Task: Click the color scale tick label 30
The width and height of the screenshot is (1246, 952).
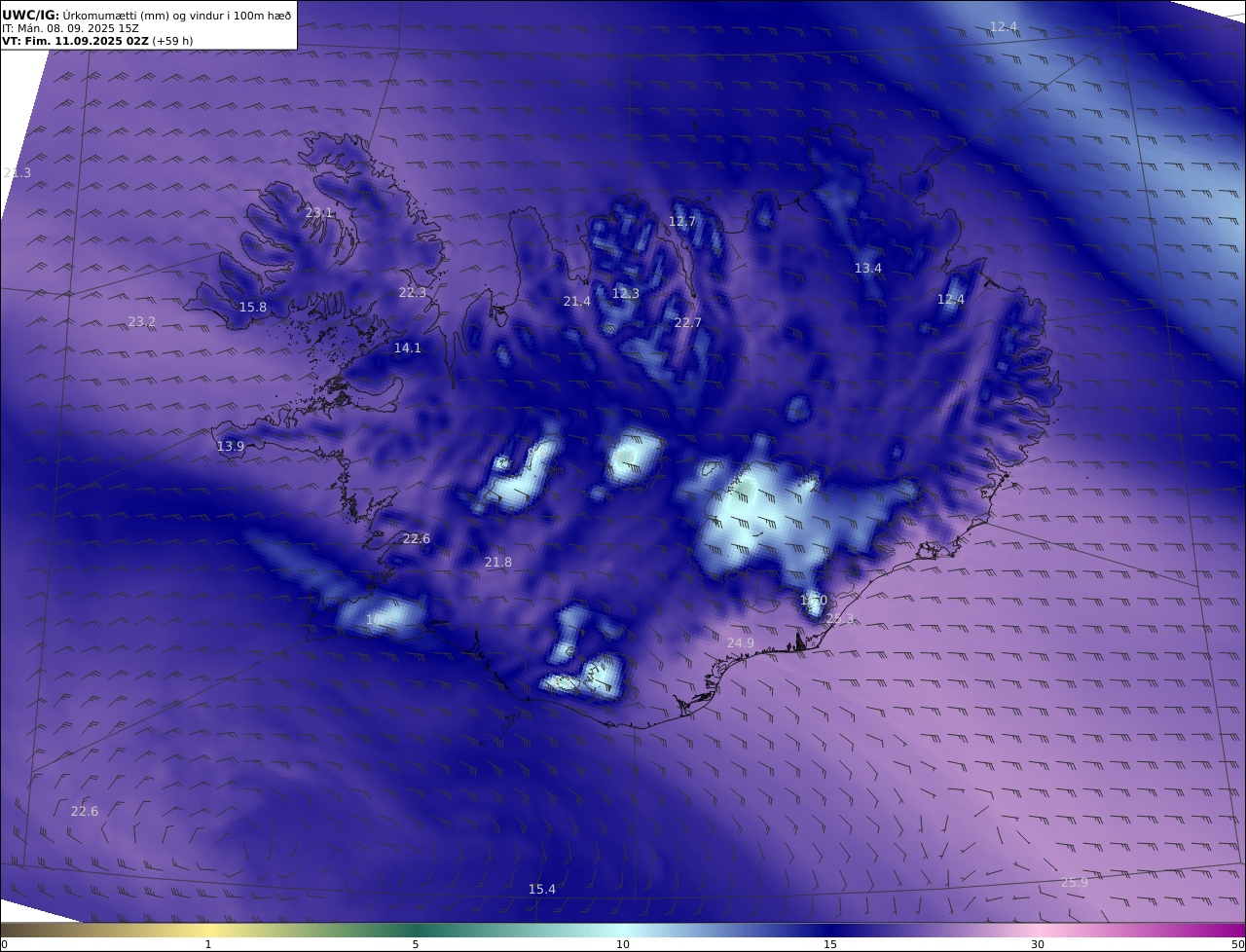Action: click(x=1038, y=944)
